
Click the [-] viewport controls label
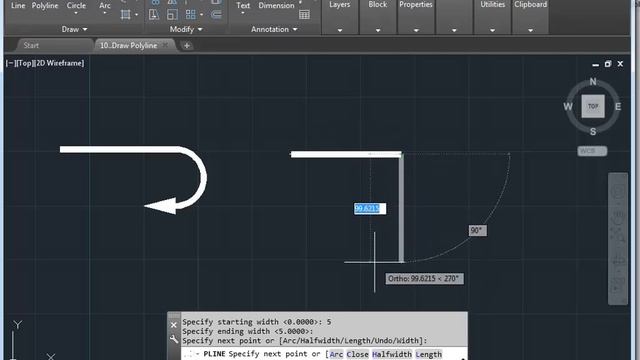click(10, 63)
